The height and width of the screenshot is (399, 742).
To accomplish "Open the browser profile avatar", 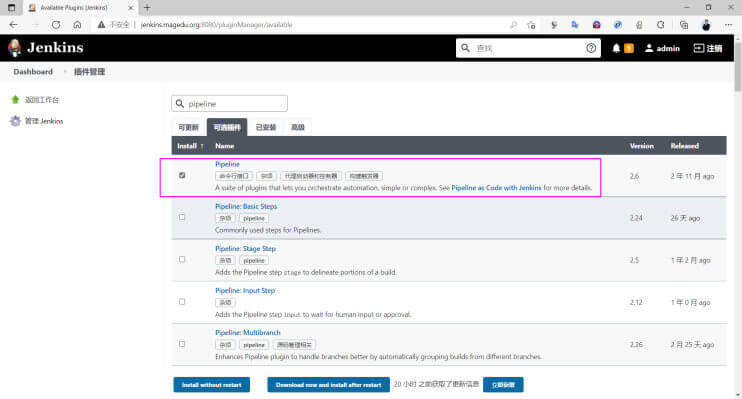I will pos(706,25).
